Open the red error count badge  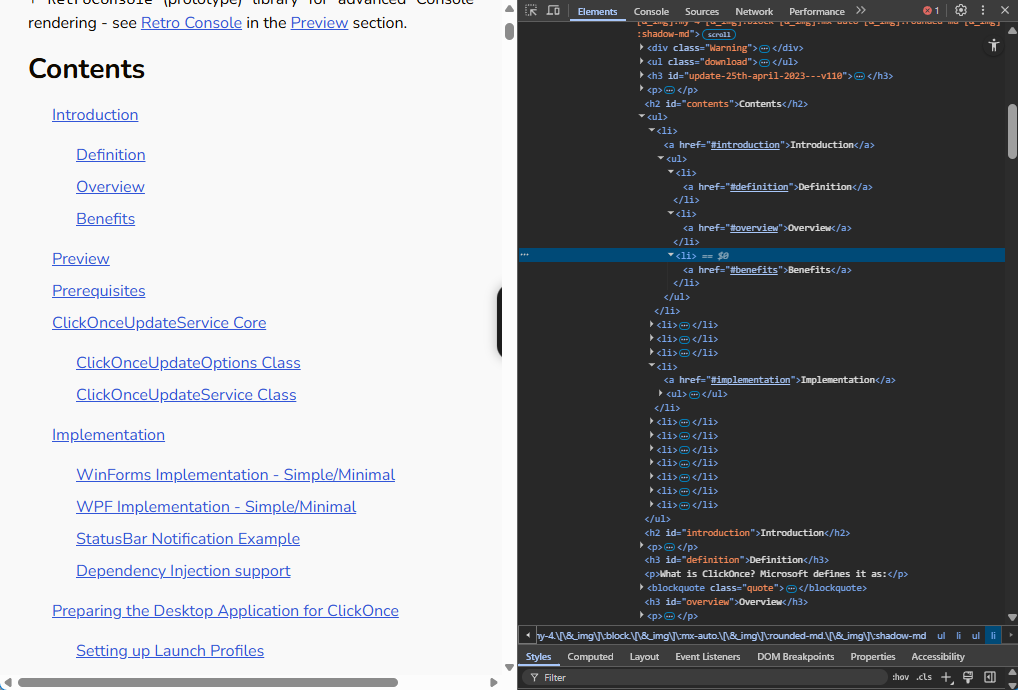(x=931, y=10)
